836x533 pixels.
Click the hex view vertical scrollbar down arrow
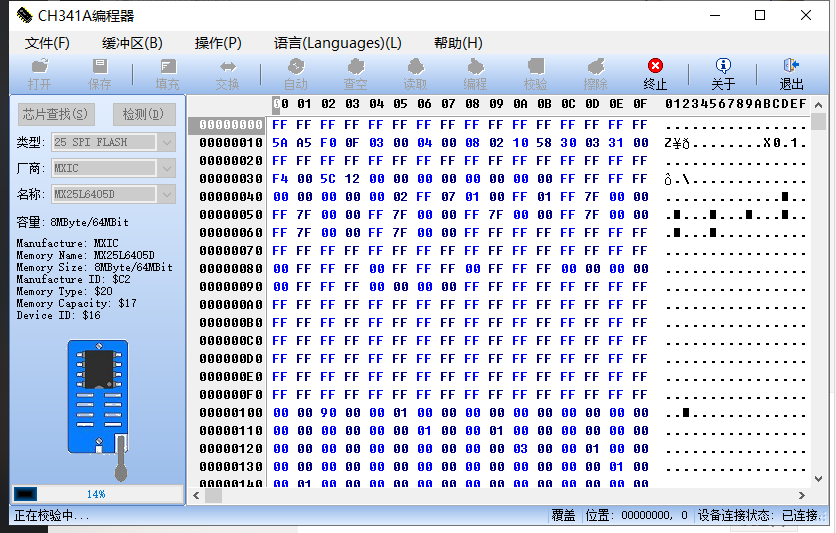pos(818,478)
